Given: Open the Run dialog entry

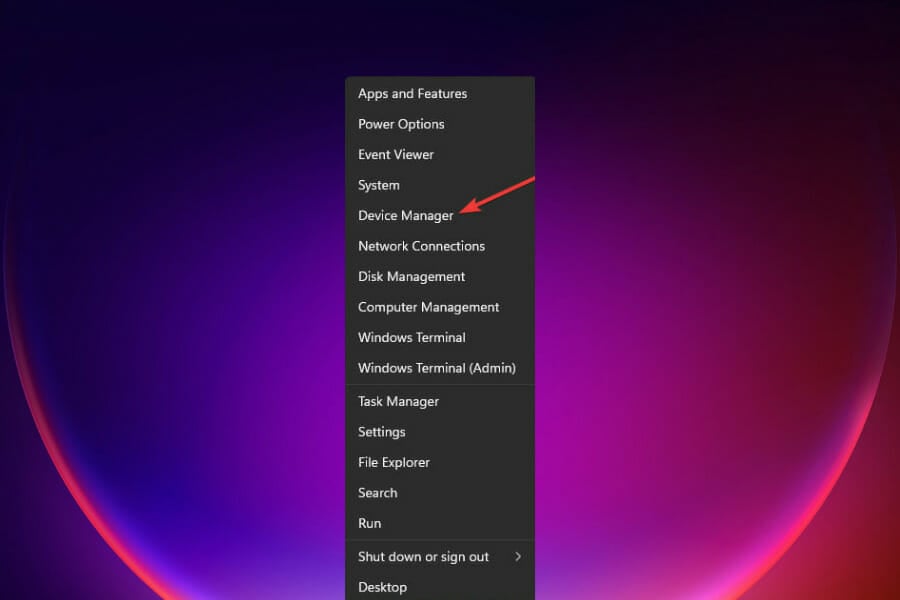Looking at the screenshot, I should click(440, 523).
